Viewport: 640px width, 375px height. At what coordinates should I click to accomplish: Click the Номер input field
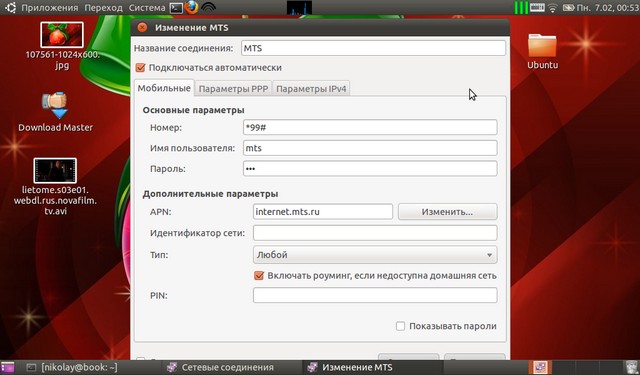coord(370,127)
